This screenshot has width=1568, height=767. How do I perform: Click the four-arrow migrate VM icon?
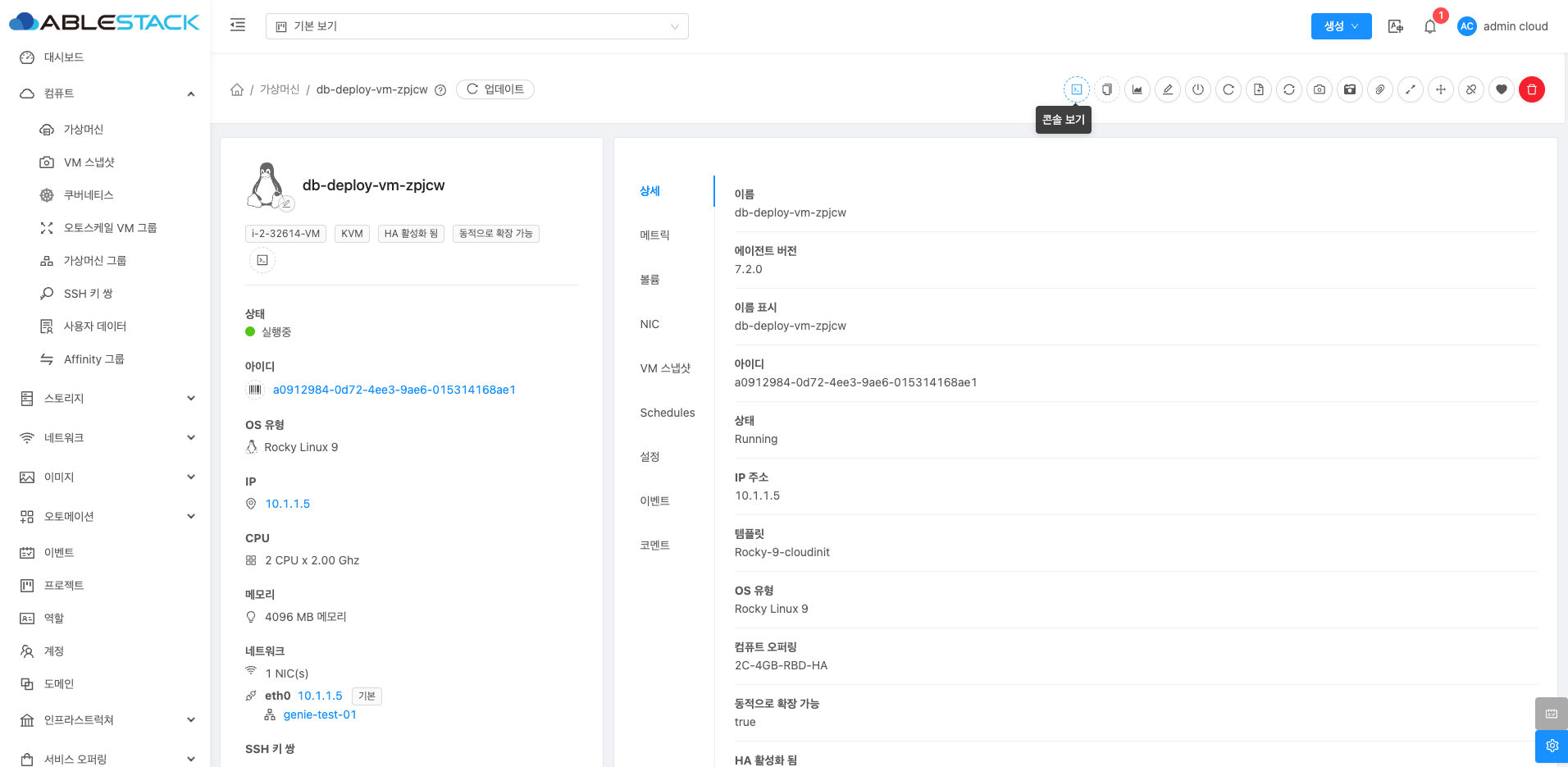(x=1440, y=89)
